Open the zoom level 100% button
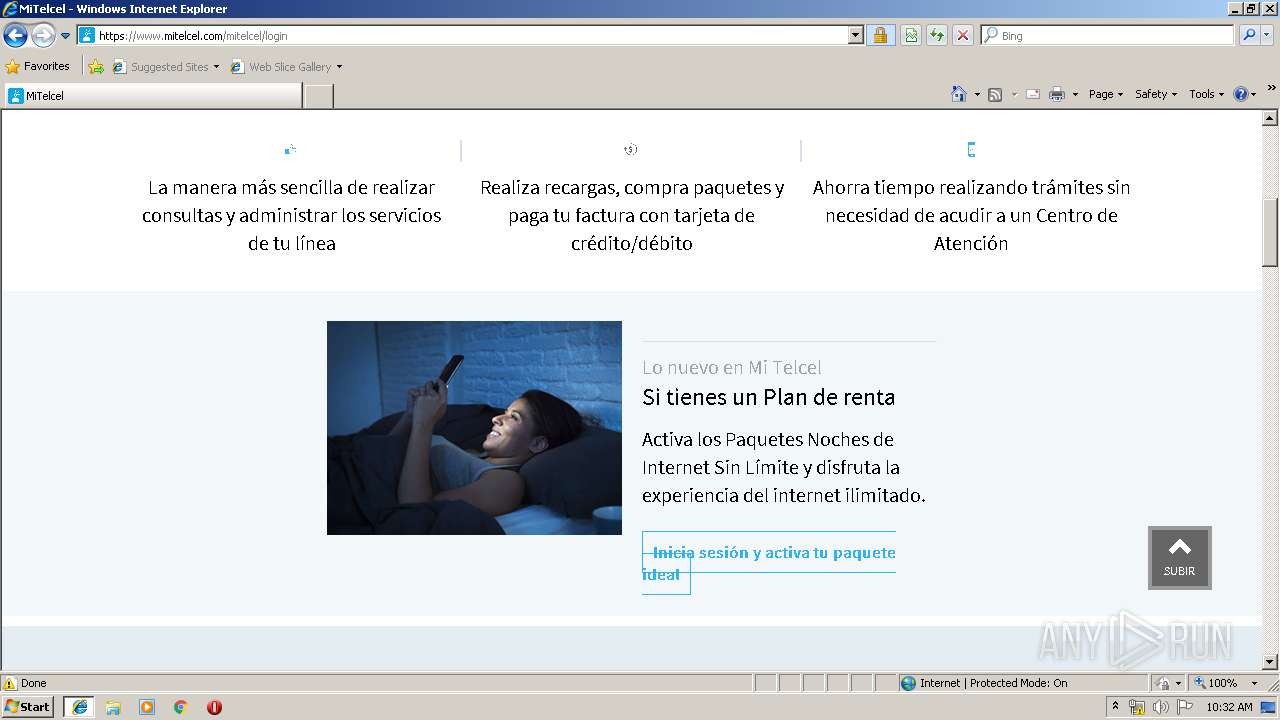Viewport: 1280px width, 720px height. coord(1216,683)
